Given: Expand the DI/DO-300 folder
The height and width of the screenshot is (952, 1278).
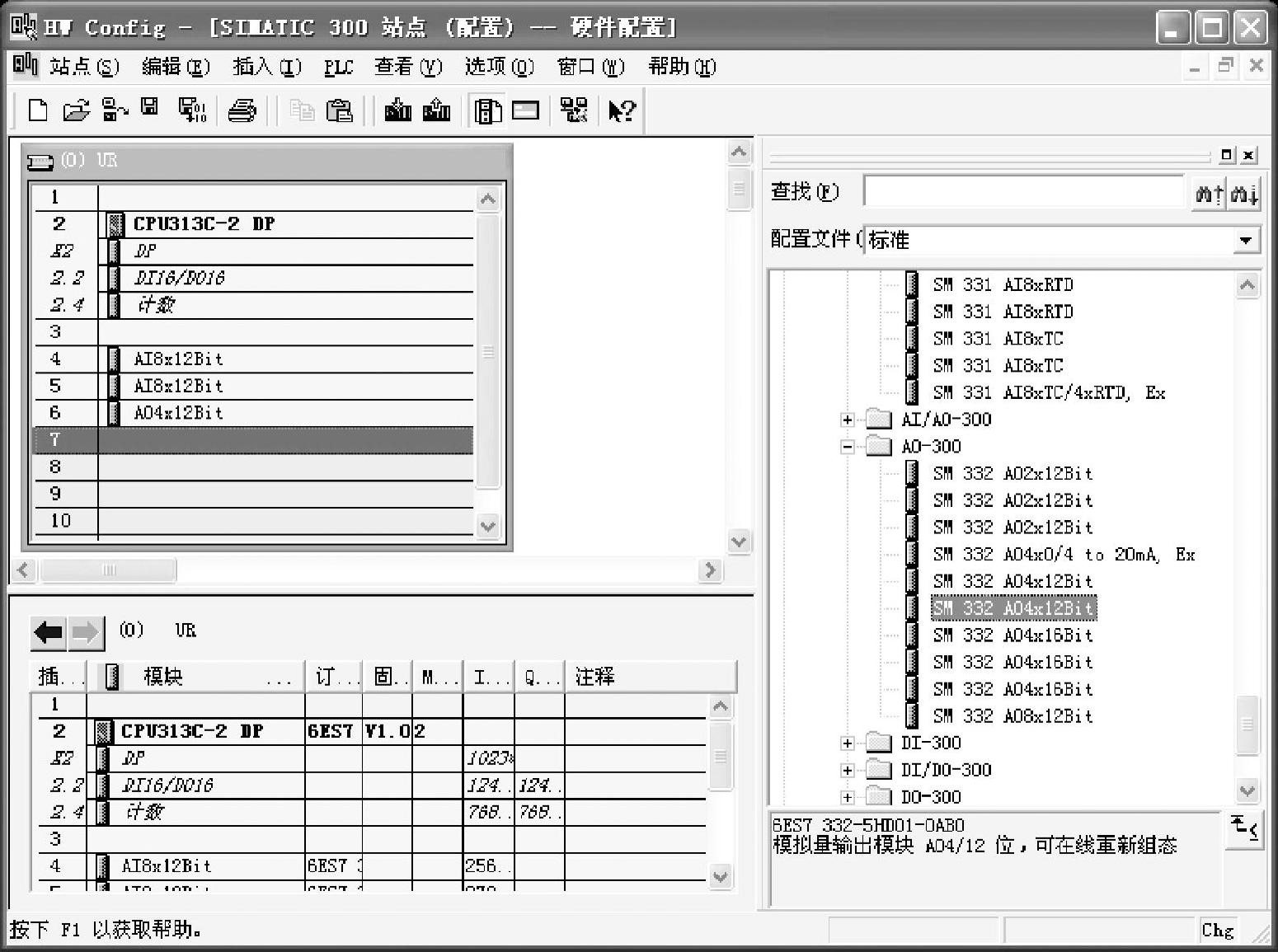Looking at the screenshot, I should [847, 771].
